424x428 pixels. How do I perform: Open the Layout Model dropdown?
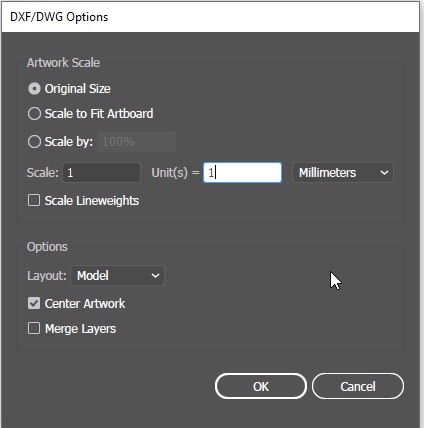coord(117,276)
